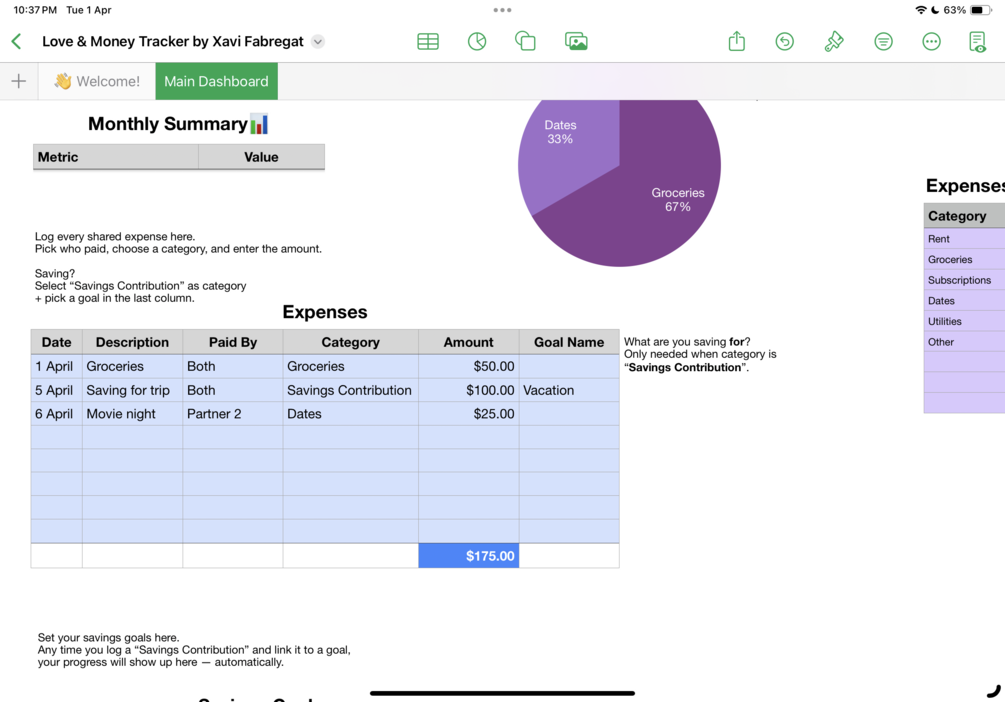Select Other in the category list

[x=964, y=342]
